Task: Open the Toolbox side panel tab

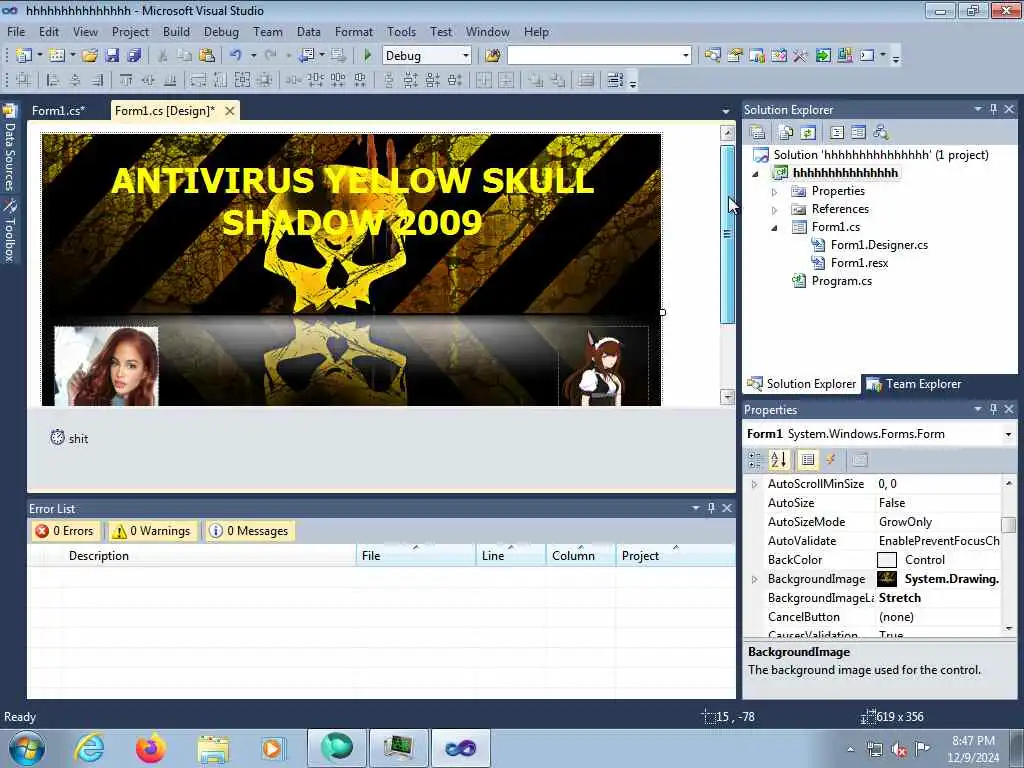Action: click(10, 230)
